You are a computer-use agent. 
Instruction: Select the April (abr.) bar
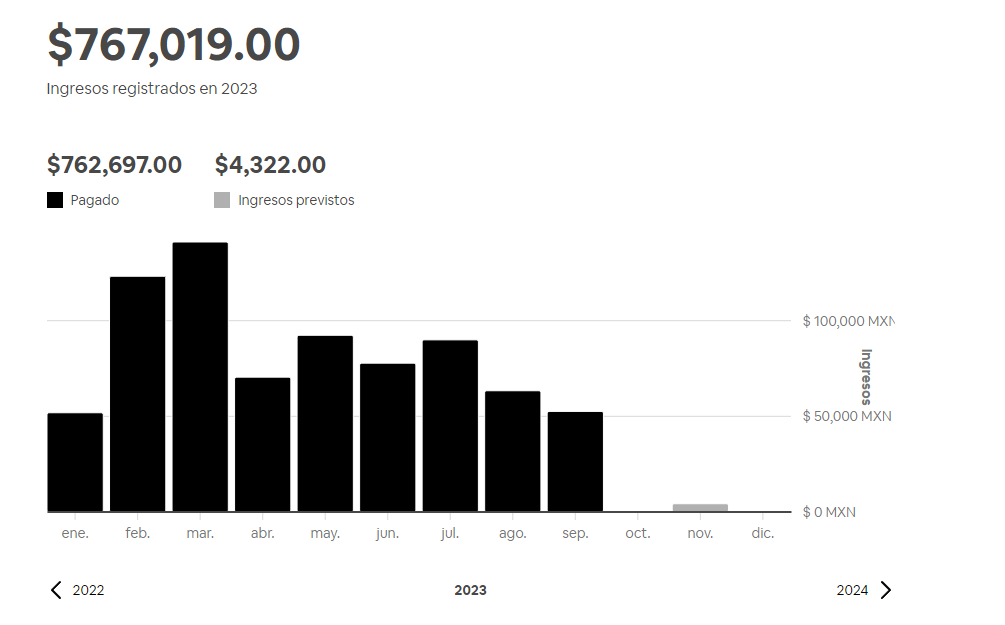click(x=263, y=444)
